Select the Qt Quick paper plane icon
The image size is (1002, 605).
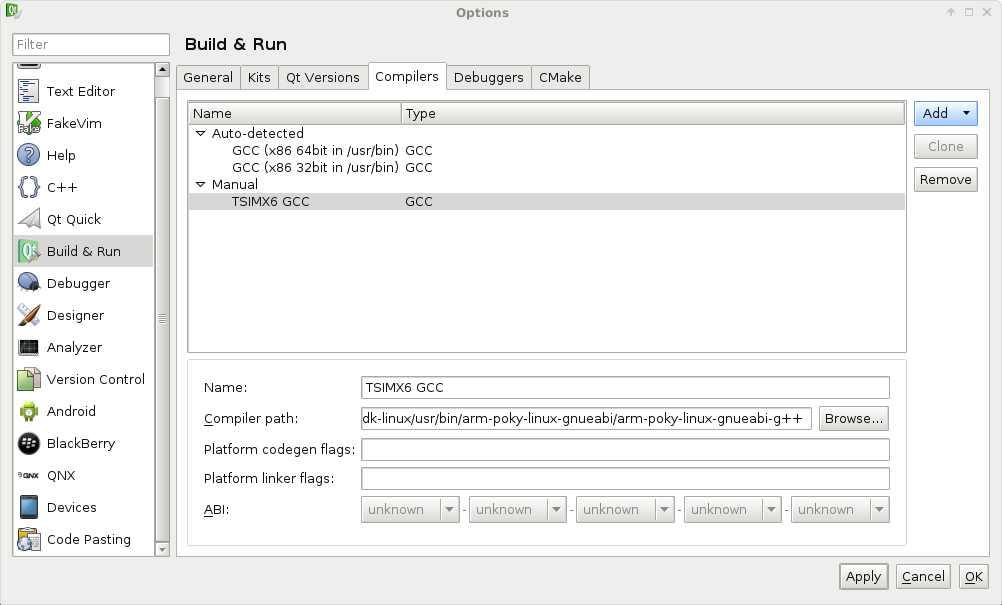28,219
